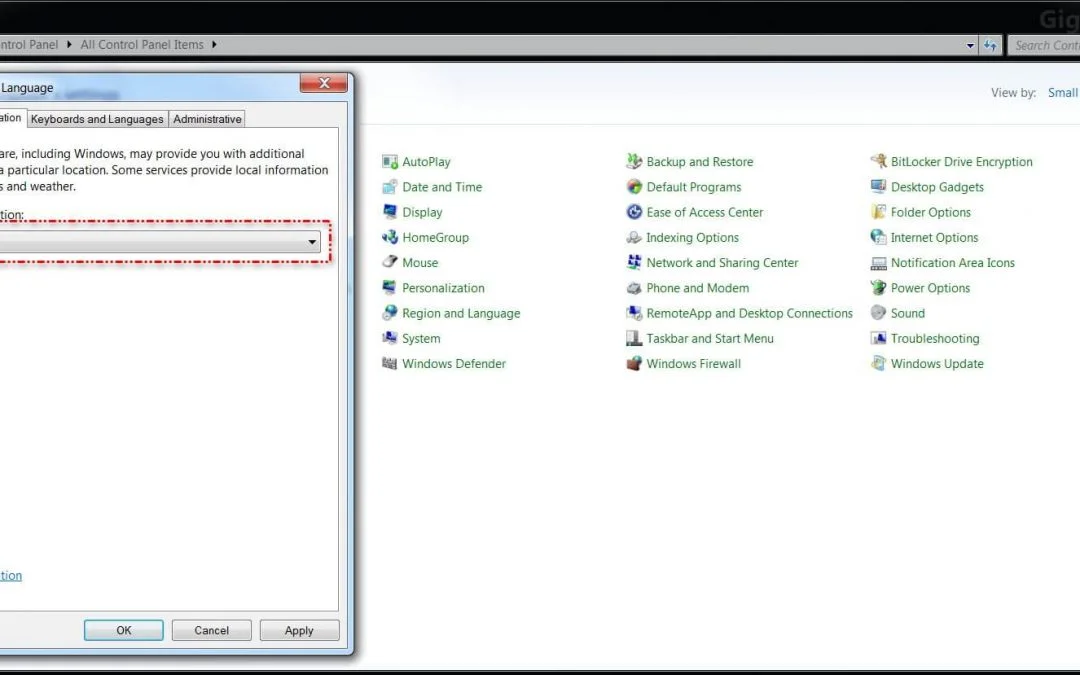Image resolution: width=1080 pixels, height=675 pixels.
Task: Click the Sound speaker icon
Action: click(879, 313)
